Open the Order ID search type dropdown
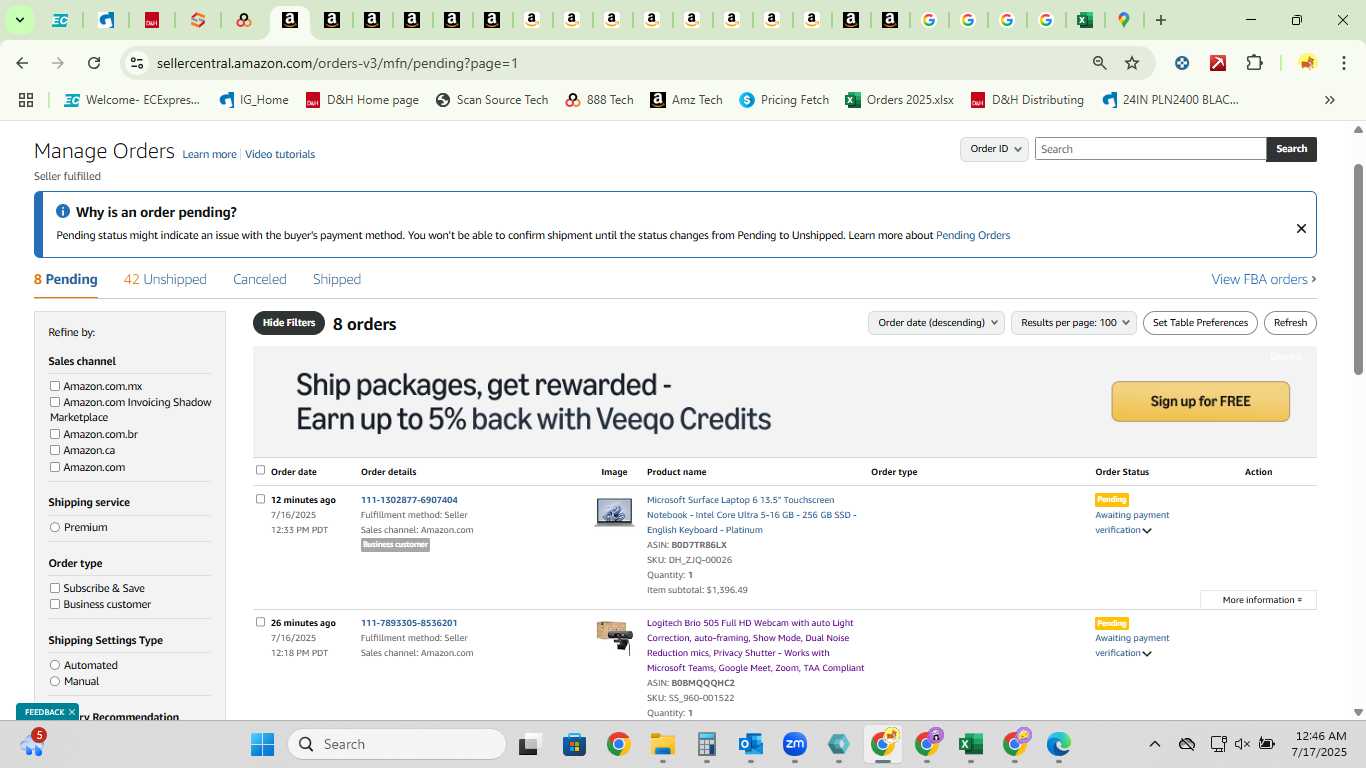Screen dimensions: 1366x768 (995, 149)
